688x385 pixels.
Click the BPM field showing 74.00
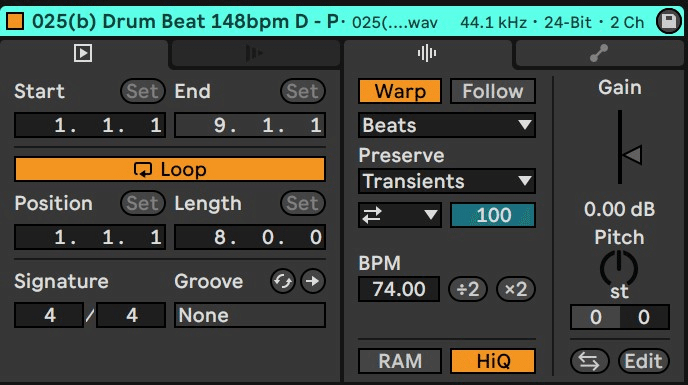point(399,289)
